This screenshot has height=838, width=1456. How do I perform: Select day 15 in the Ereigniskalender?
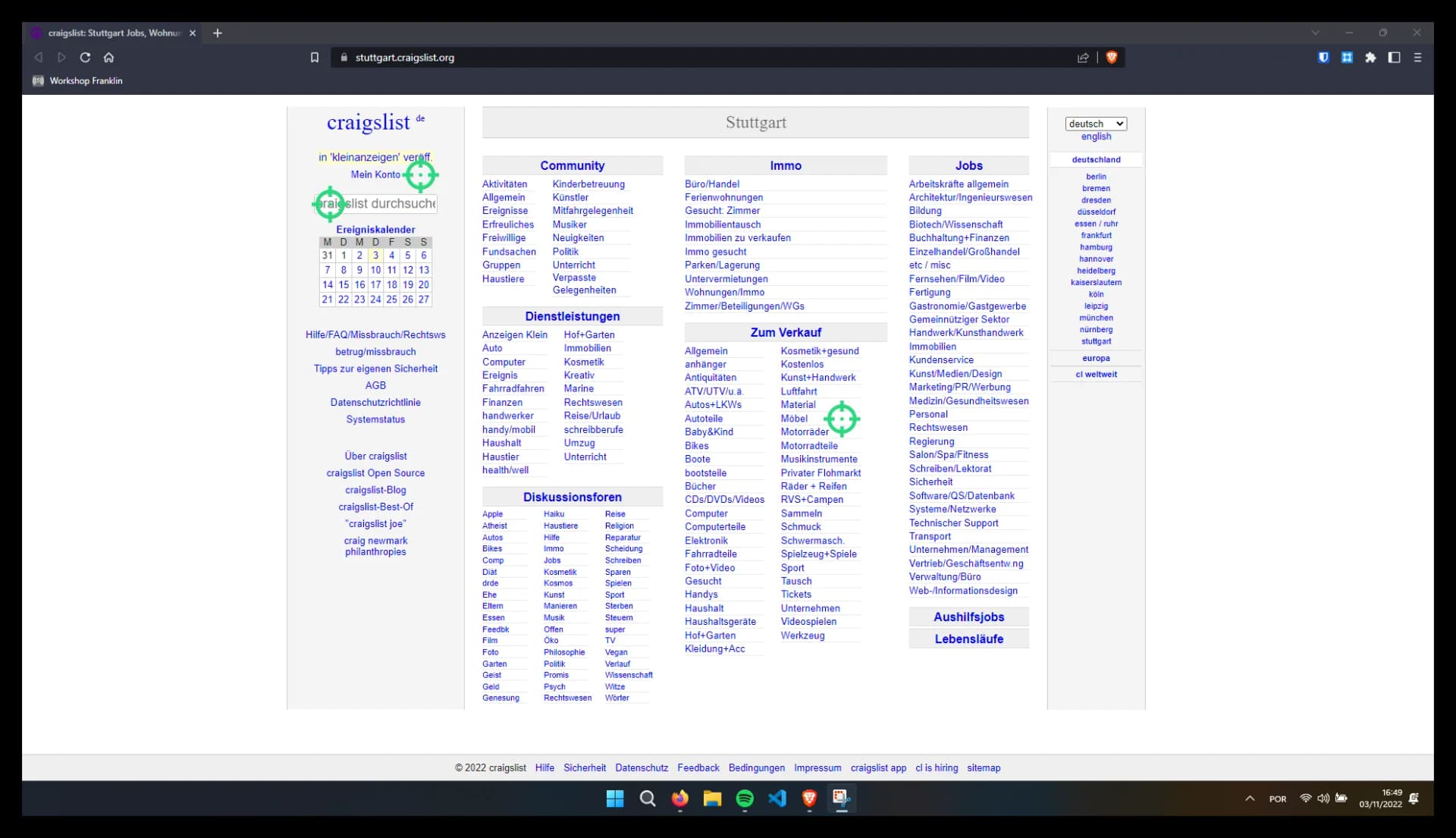point(344,284)
